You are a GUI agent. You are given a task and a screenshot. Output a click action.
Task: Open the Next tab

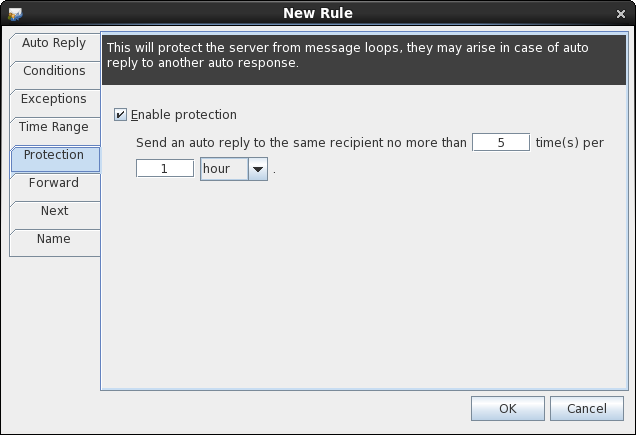[54, 212]
